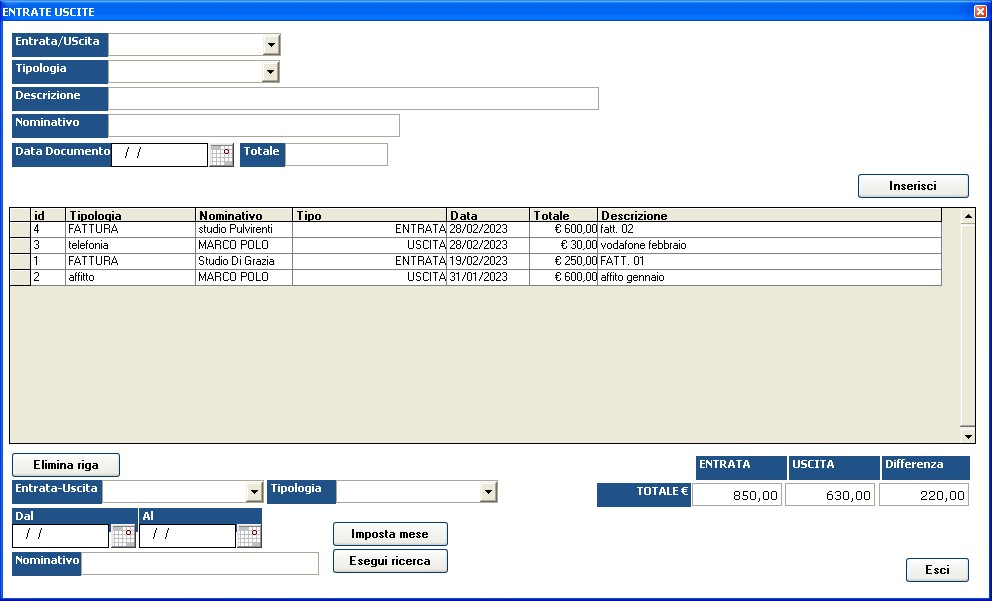Click the Elimina riga button
Screen dimensions: 992x601
[x=66, y=465]
